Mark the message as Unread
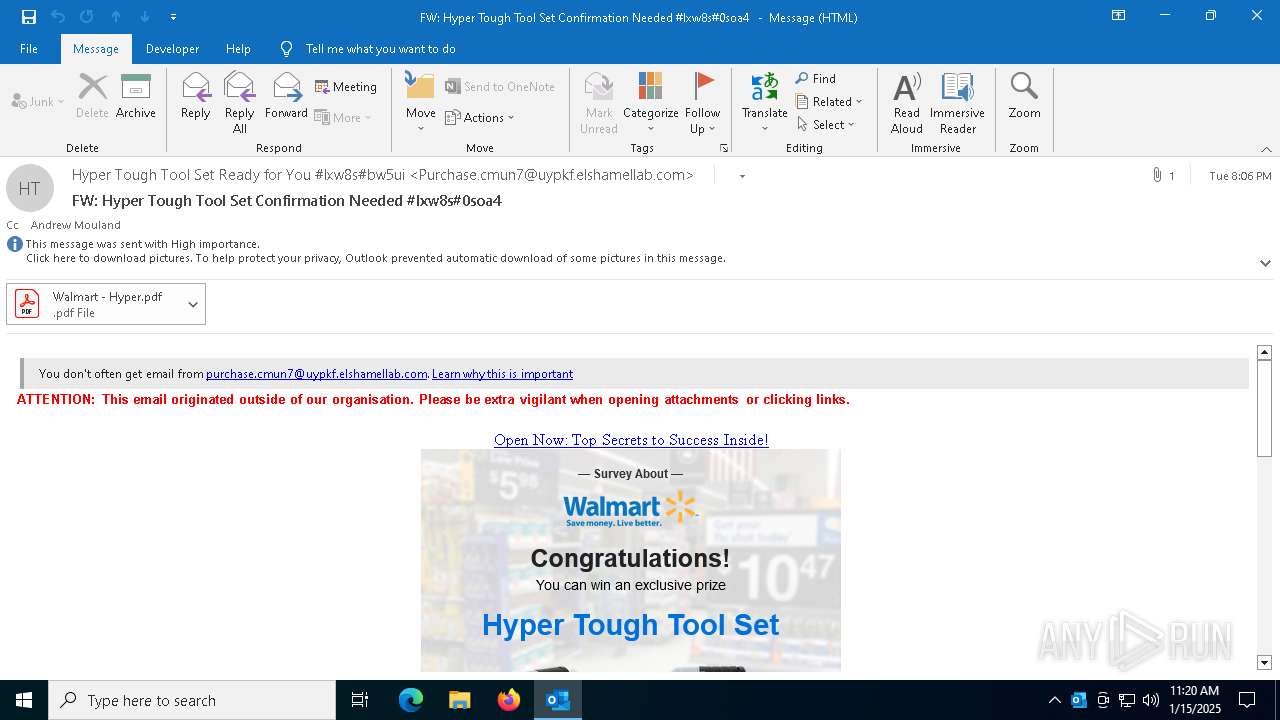The width and height of the screenshot is (1280, 720). click(x=599, y=102)
